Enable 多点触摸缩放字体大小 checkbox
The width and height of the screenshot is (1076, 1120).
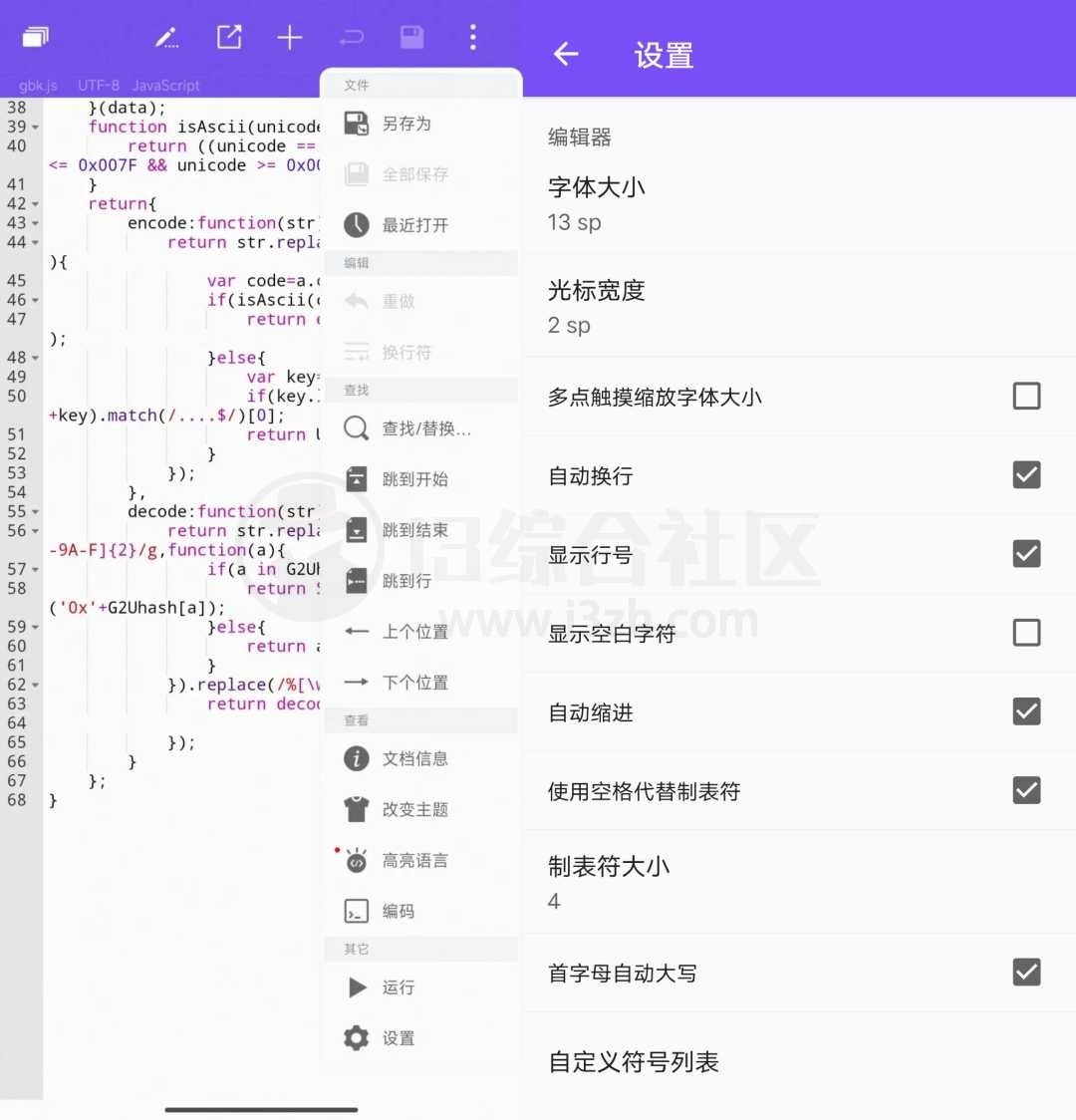point(1026,396)
